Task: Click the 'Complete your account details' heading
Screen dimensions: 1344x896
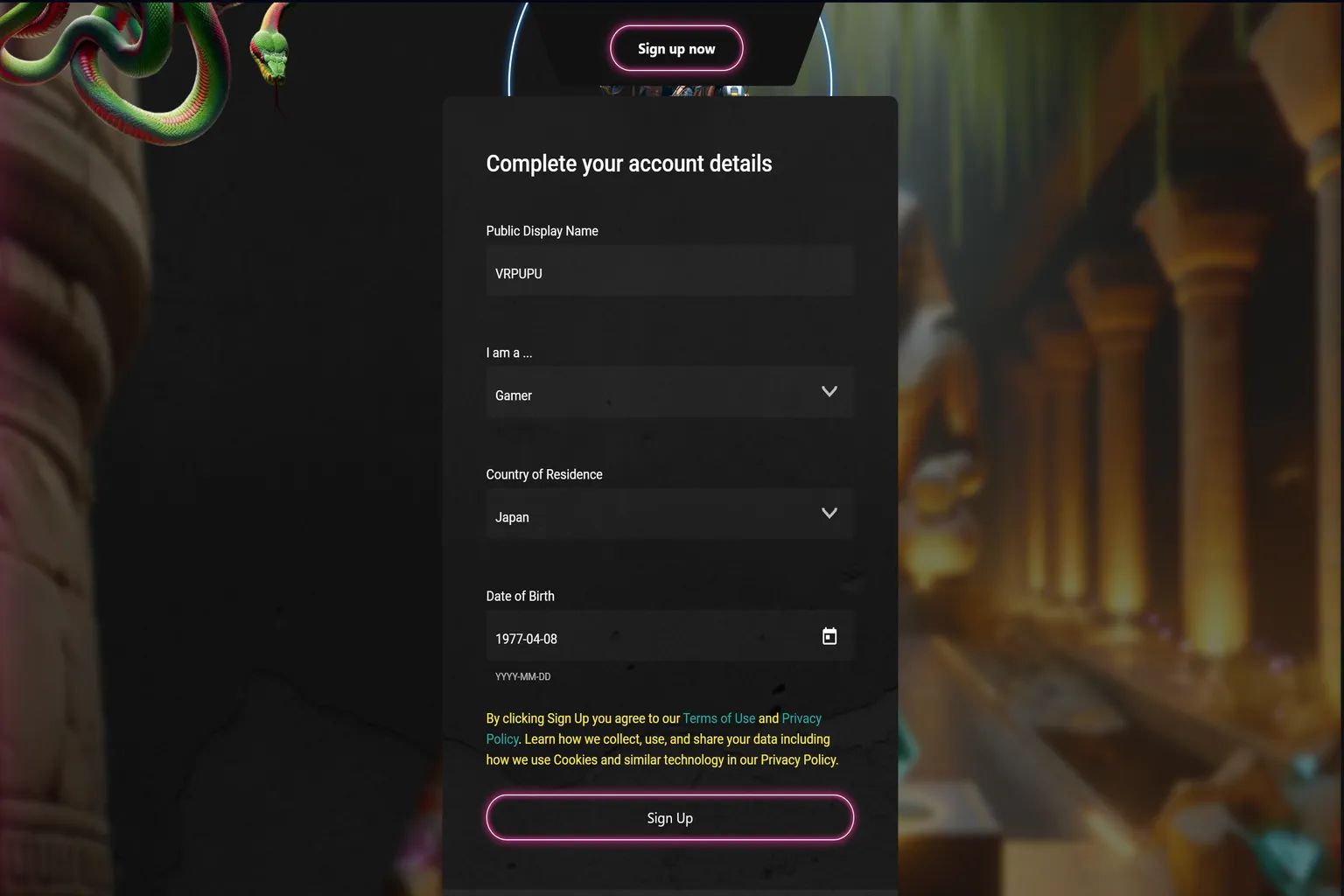Action: [x=629, y=164]
